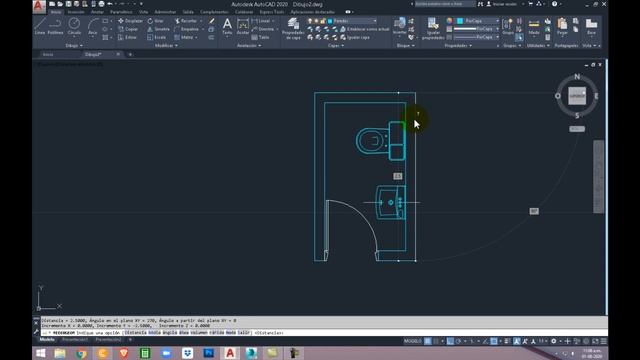Click the Girar (rotate) tool

coord(156,21)
